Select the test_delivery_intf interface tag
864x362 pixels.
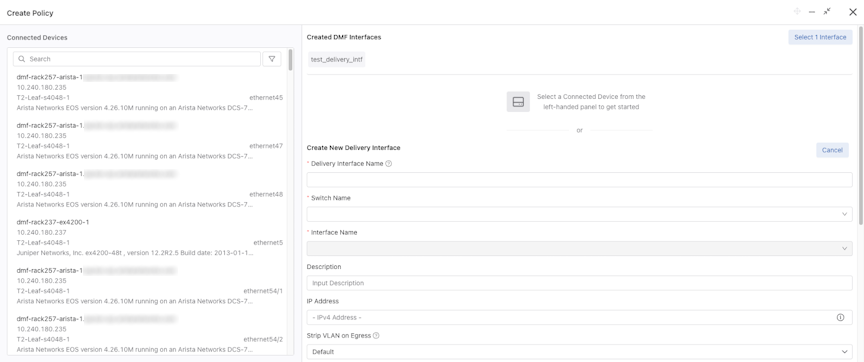(336, 60)
